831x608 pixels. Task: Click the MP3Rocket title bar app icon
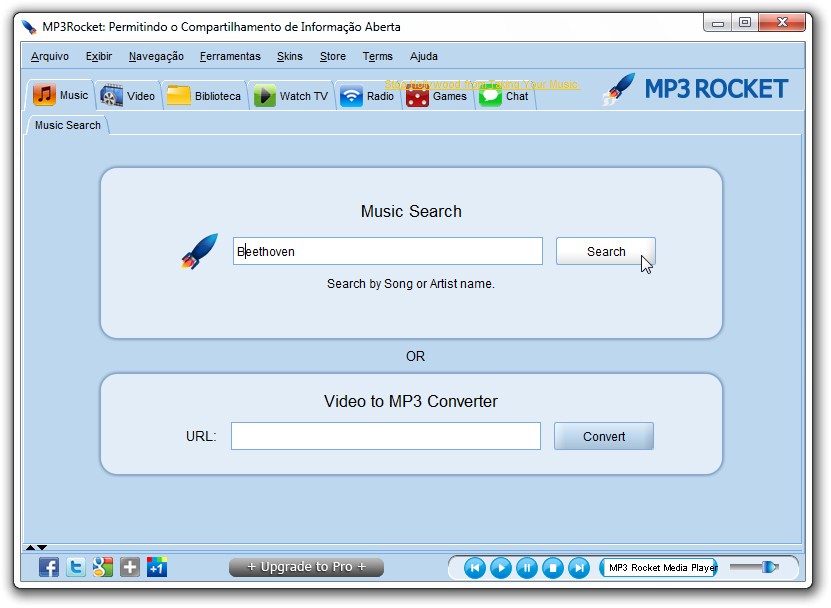click(29, 27)
